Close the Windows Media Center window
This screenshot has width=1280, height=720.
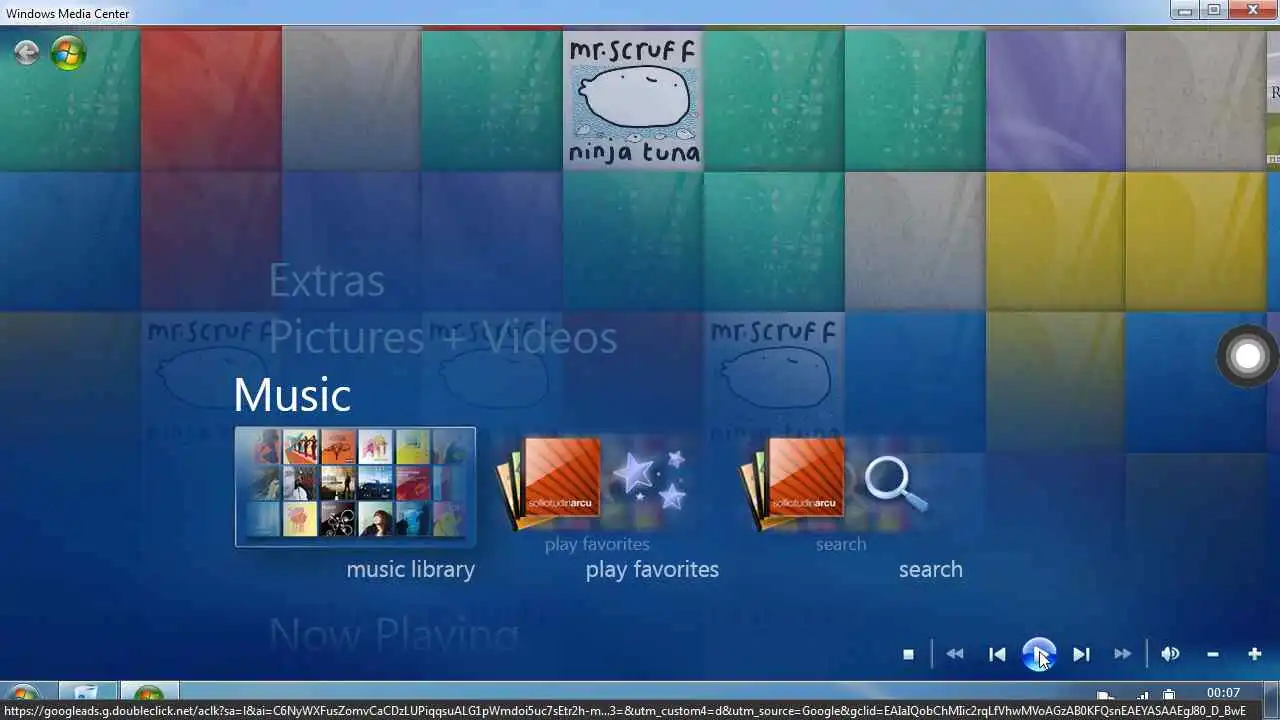(x=1253, y=11)
